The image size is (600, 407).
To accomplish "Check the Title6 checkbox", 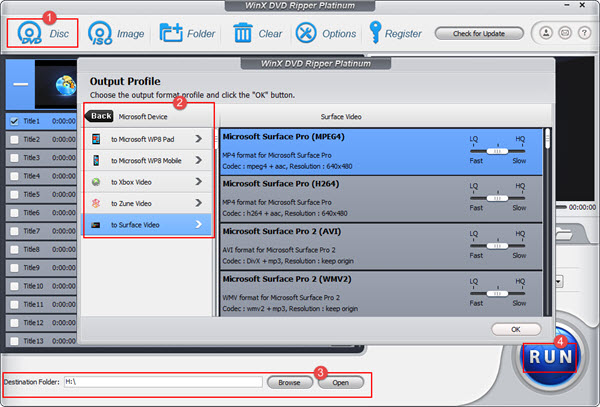I will click(x=14, y=213).
